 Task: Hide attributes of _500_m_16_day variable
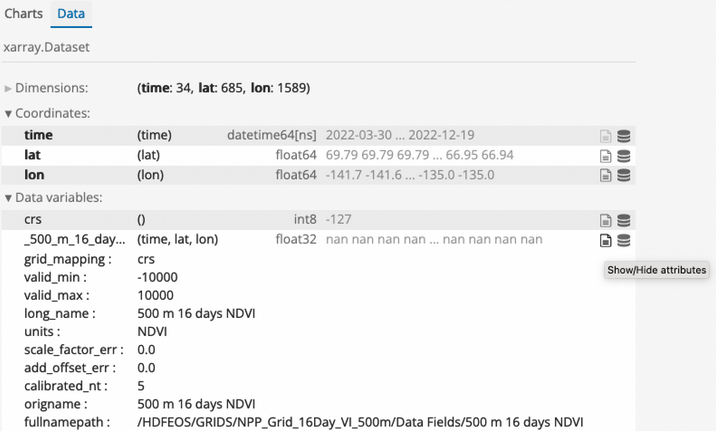pyautogui.click(x=605, y=240)
